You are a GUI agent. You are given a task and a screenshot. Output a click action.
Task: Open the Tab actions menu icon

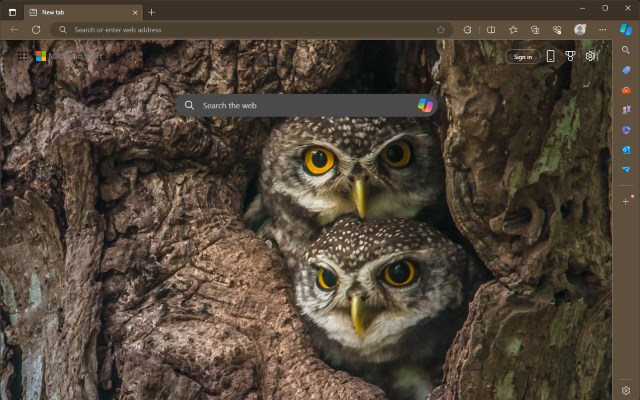tap(13, 12)
